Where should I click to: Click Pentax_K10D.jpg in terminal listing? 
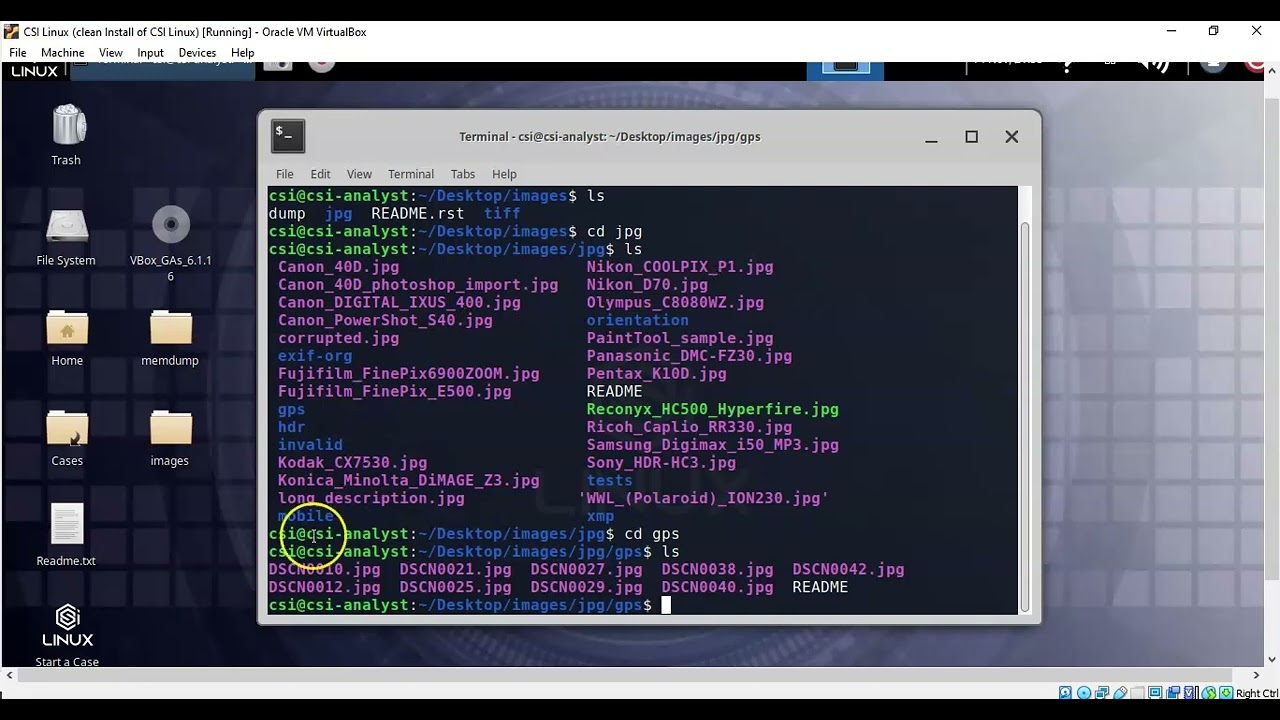pyautogui.click(x=656, y=374)
